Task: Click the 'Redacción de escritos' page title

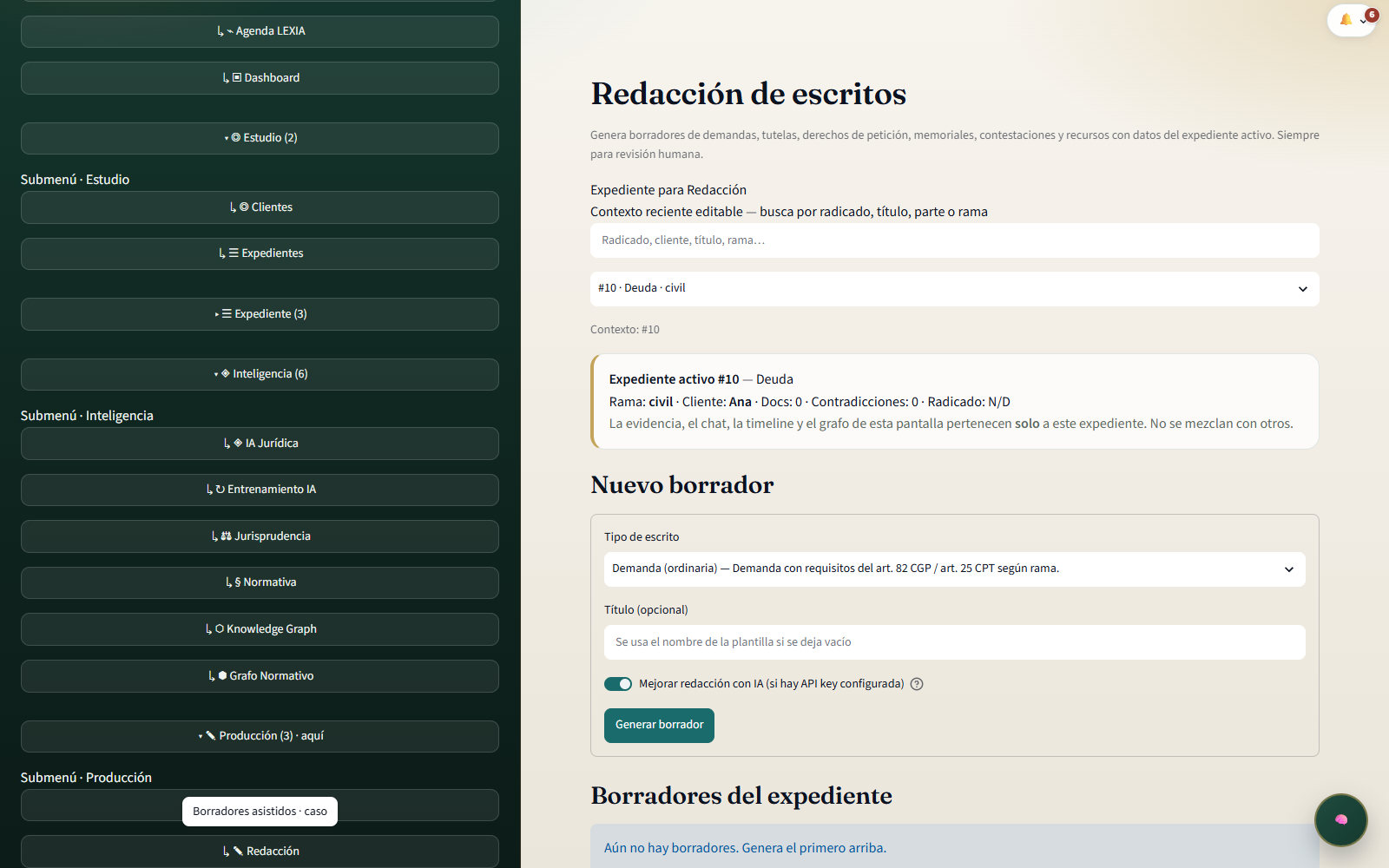Action: 748,94
